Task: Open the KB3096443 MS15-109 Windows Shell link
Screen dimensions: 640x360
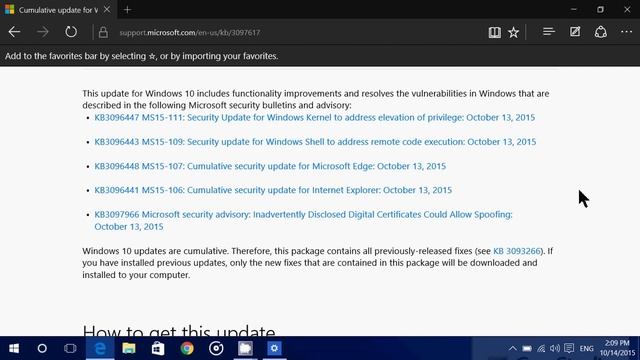Action: (x=315, y=142)
